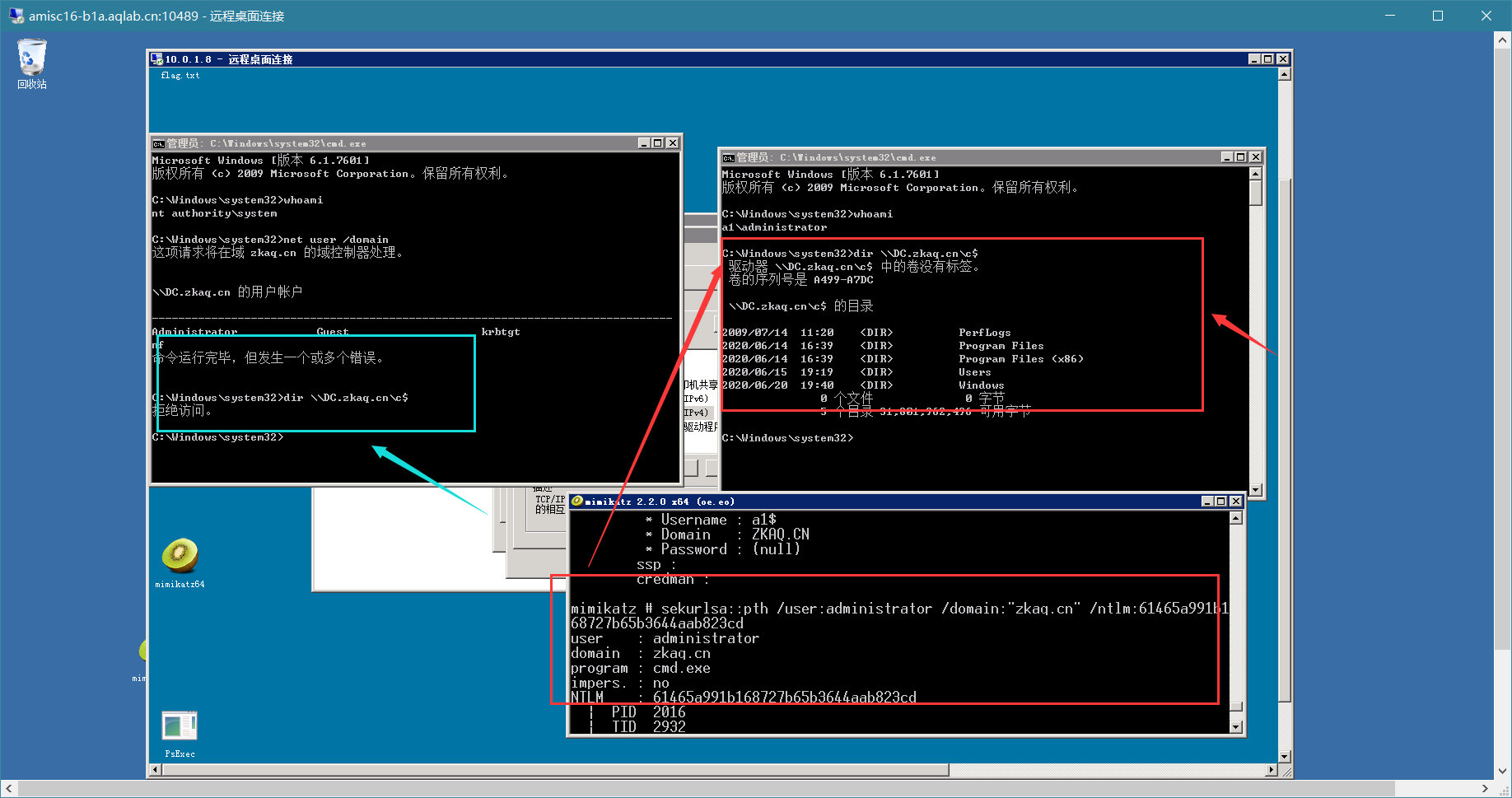Minimize the mimikatz 2.2.0 window
This screenshot has height=798, width=1512.
tap(1207, 501)
